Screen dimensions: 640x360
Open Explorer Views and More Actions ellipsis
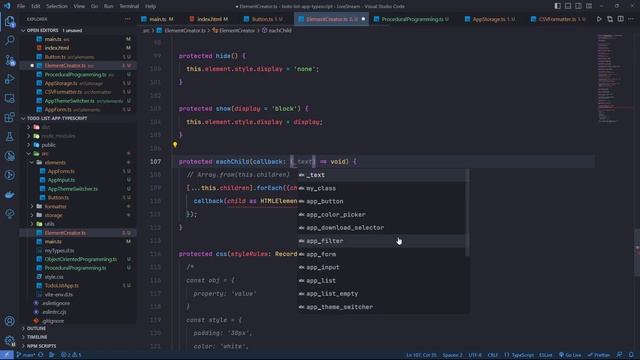pyautogui.click(x=128, y=19)
